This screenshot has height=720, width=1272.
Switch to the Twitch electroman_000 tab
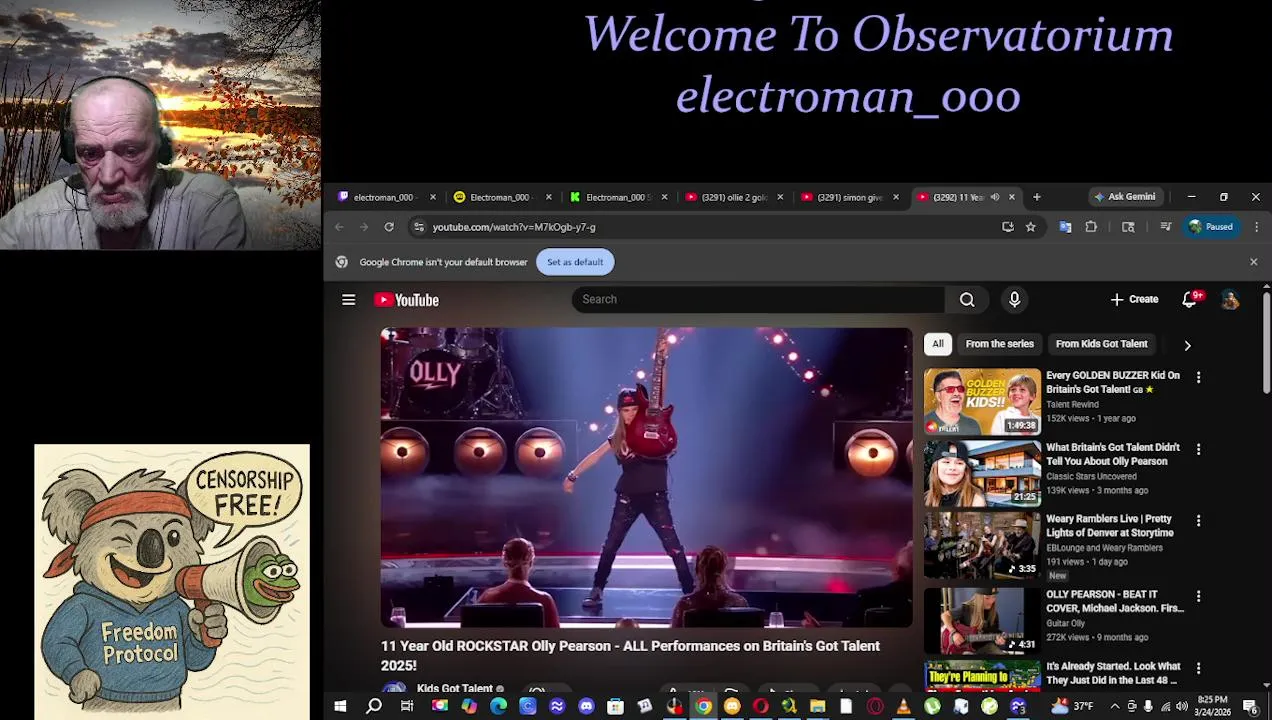(387, 197)
